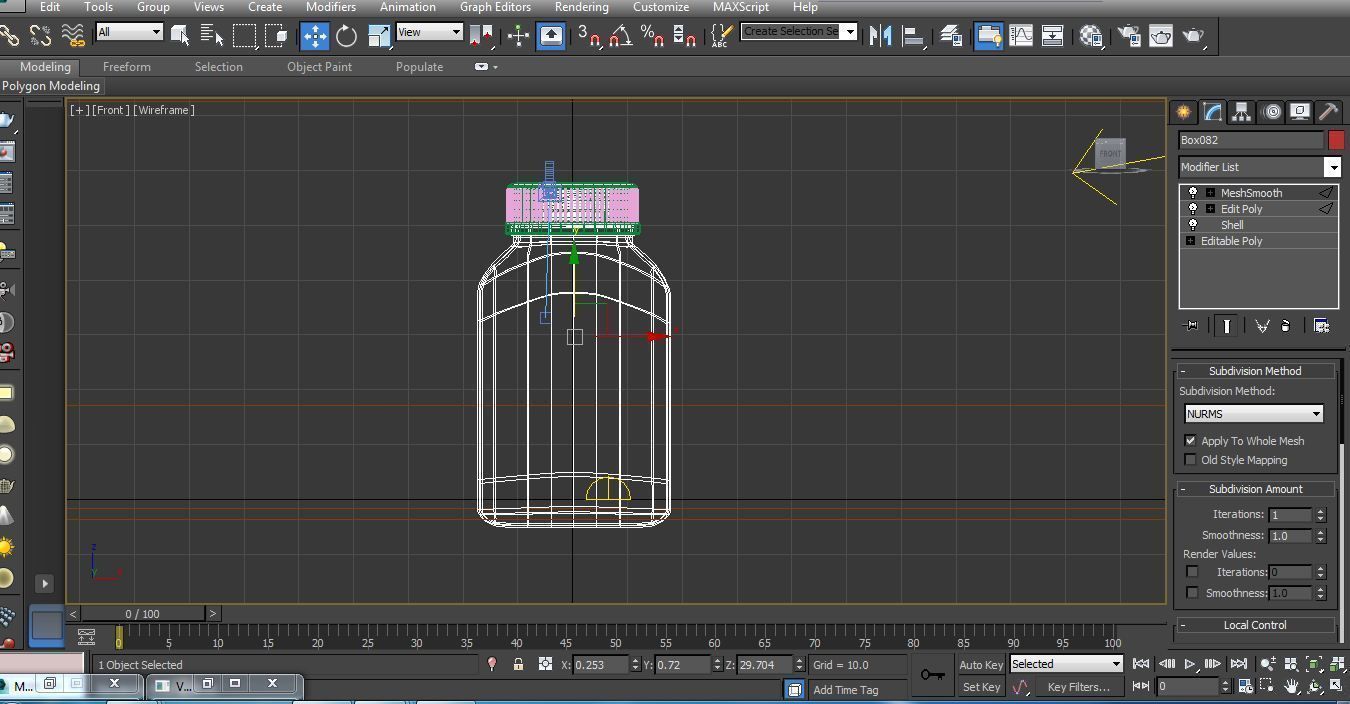Toggle the Angle Snap icon
The height and width of the screenshot is (704, 1350).
[620, 37]
